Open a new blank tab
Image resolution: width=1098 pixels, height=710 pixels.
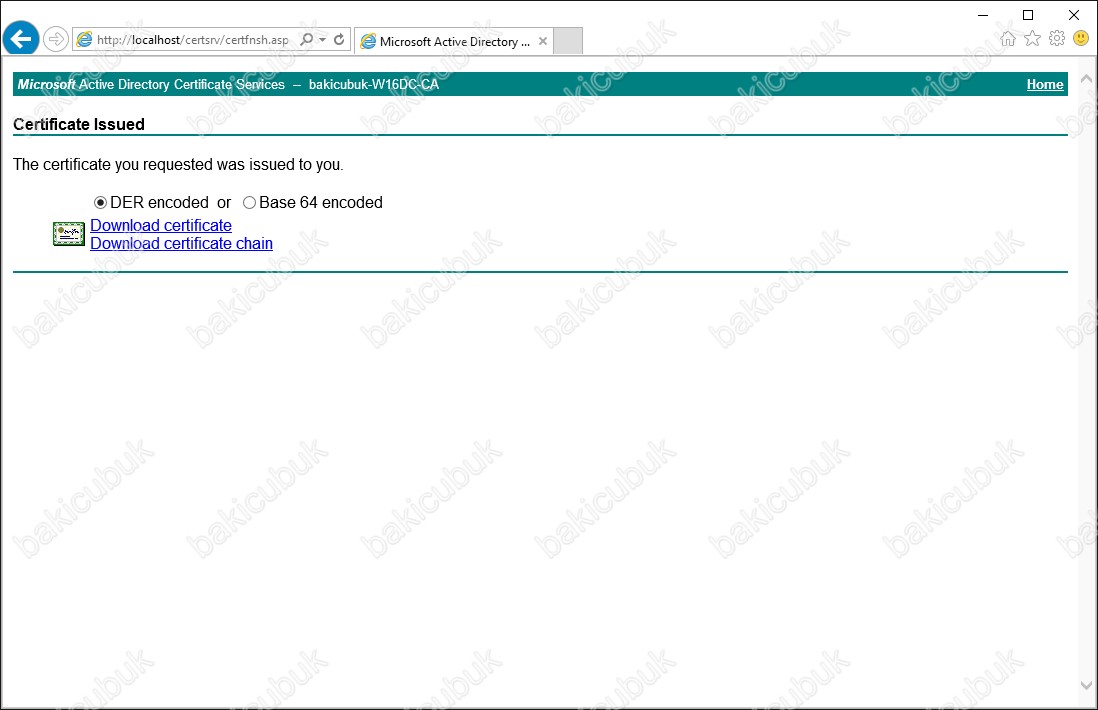click(x=568, y=41)
